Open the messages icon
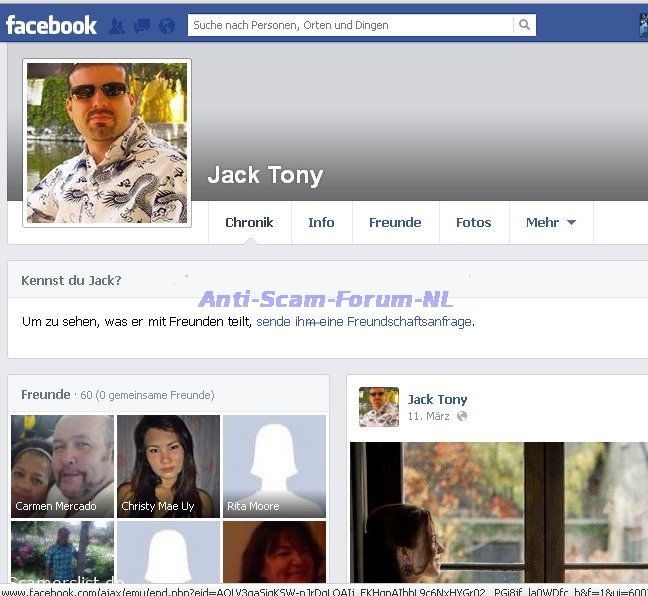The width and height of the screenshot is (648, 596). (142, 26)
